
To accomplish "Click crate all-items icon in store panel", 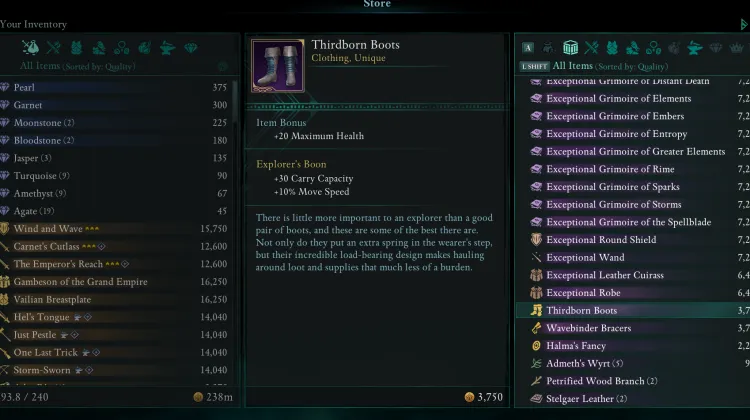I will pos(570,47).
